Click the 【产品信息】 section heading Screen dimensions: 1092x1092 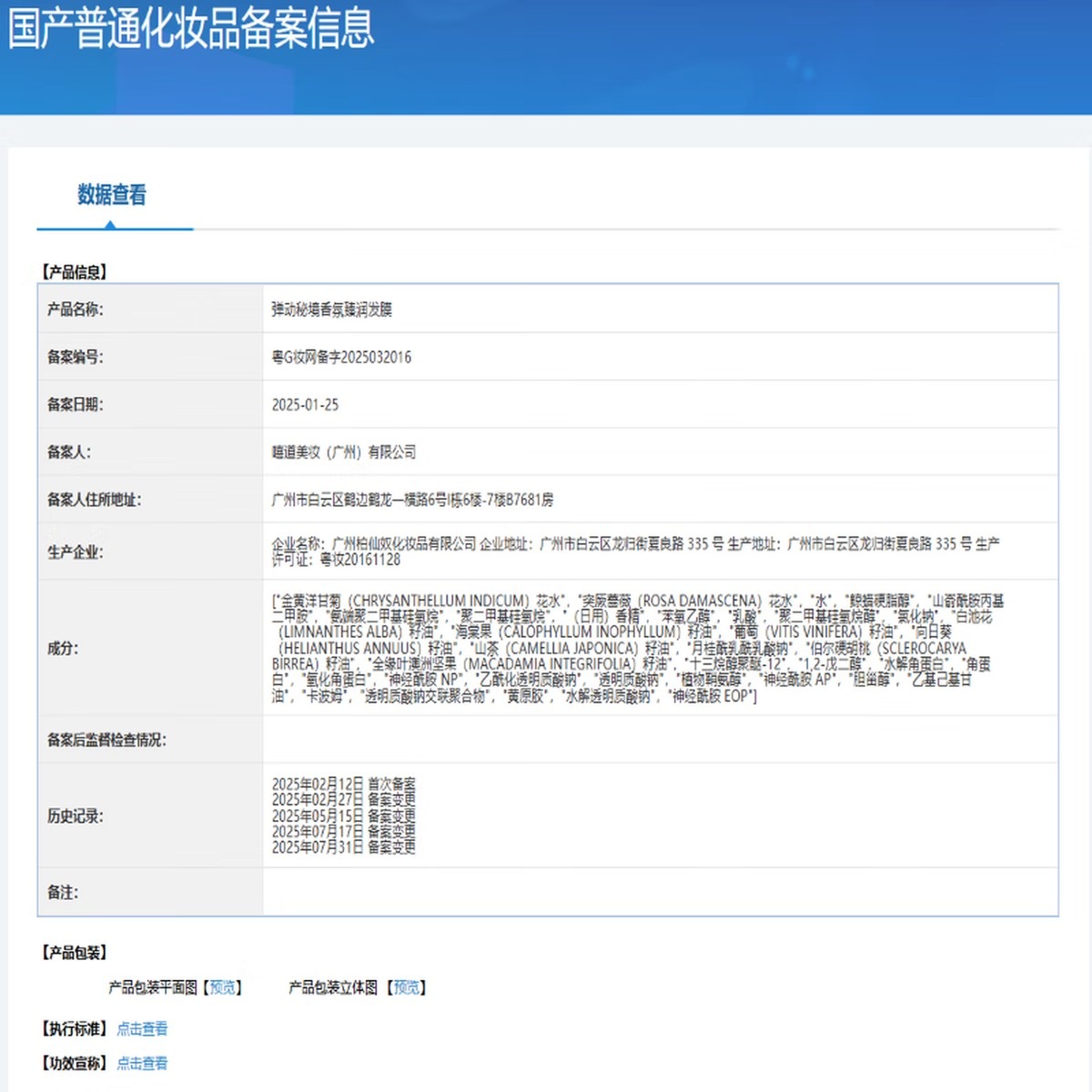coord(75,272)
